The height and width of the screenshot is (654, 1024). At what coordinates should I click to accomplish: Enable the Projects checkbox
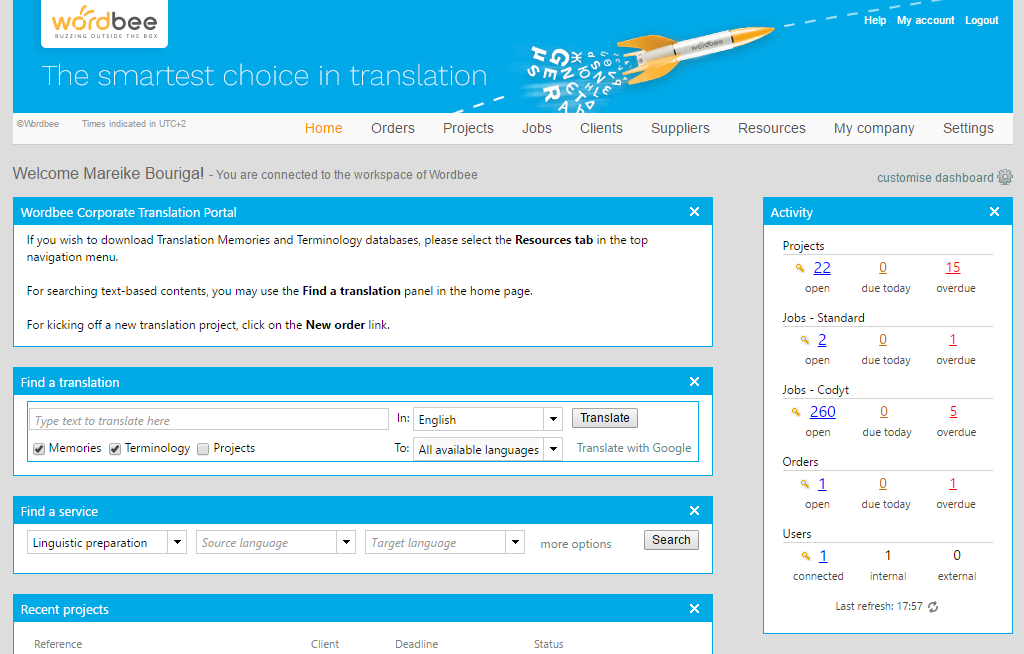coord(203,449)
